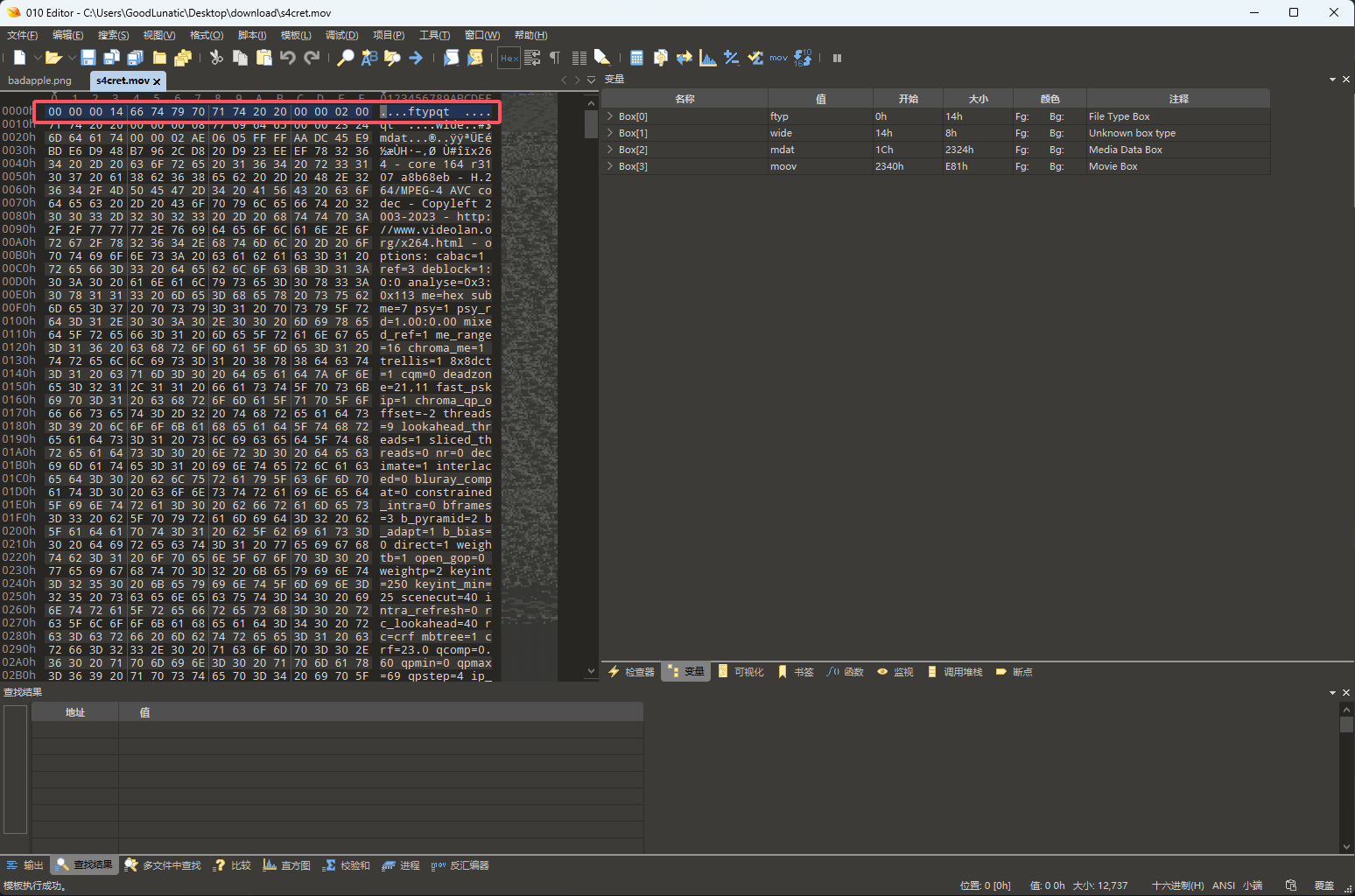This screenshot has width=1355, height=896.
Task: Open the 搜索(S) menu
Action: pos(114,35)
